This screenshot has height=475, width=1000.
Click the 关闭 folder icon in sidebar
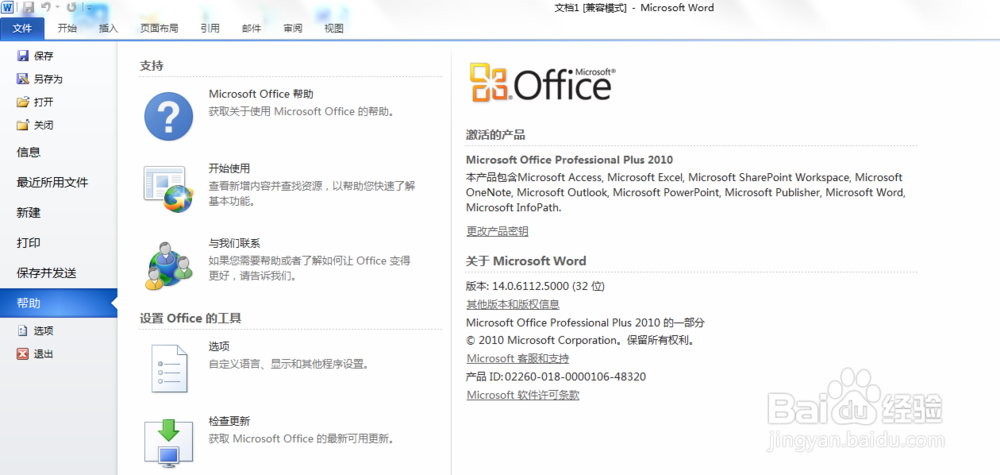23,125
